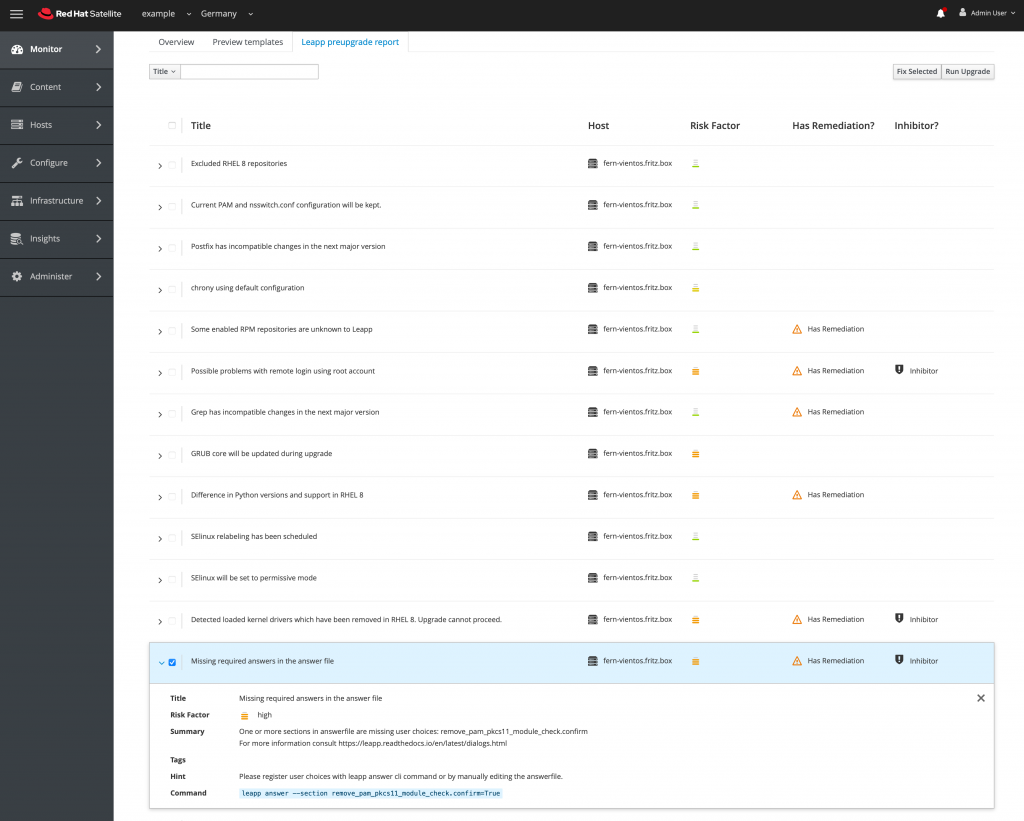Viewport: 1024px width, 821px height.
Task: Click the Run Upgrade button
Action: [968, 72]
